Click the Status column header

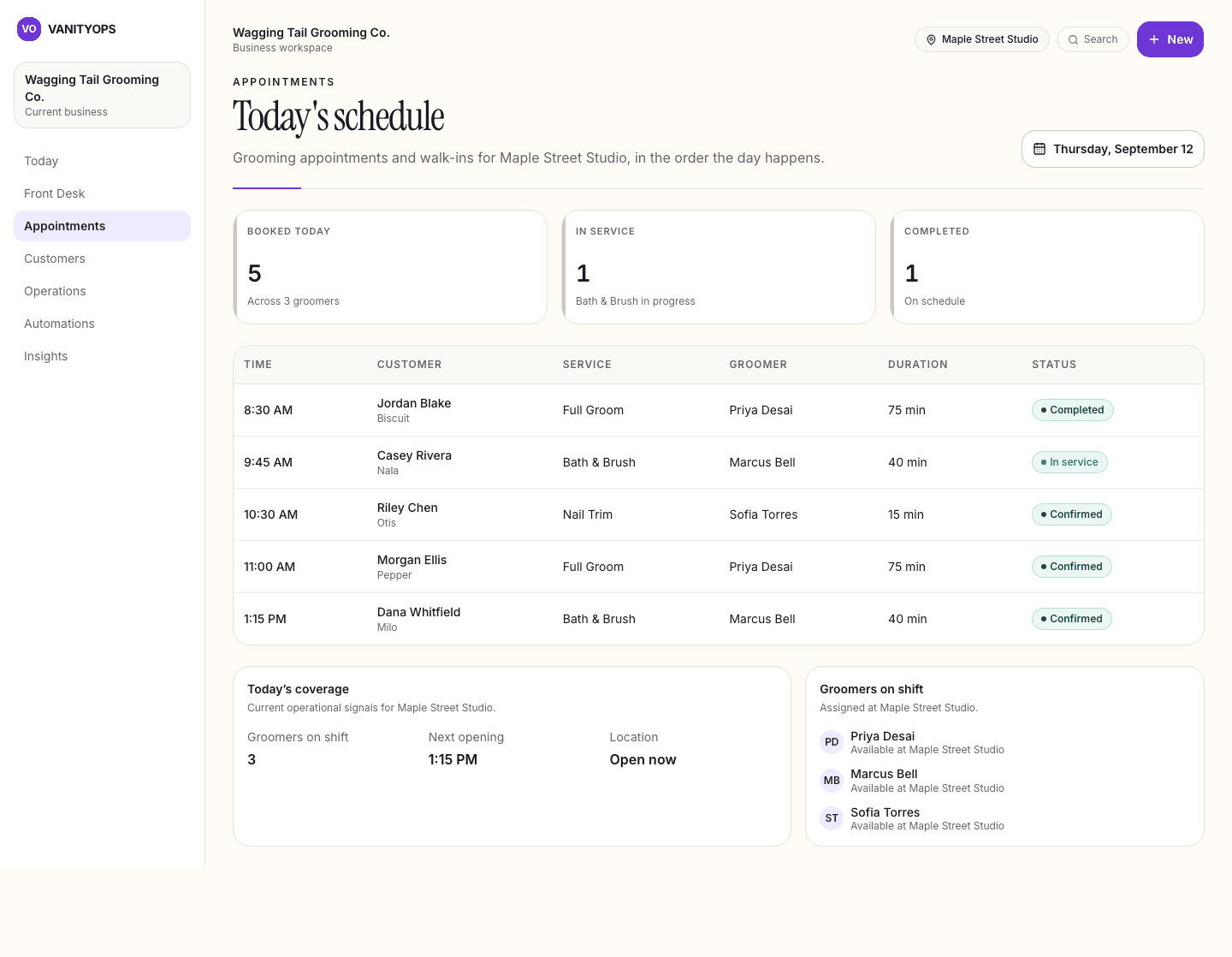coord(1054,365)
